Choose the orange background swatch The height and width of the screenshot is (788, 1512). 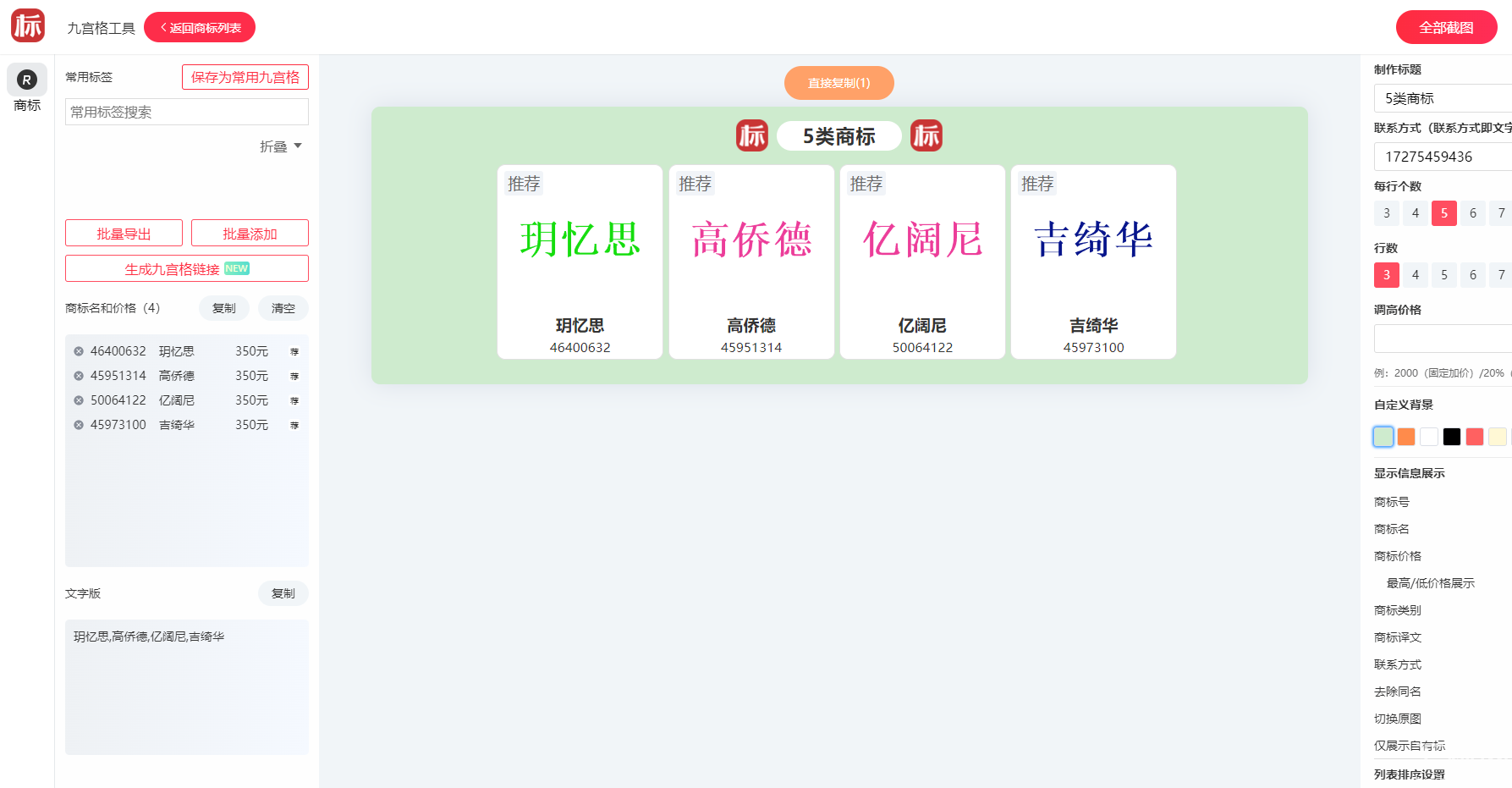tap(1406, 437)
